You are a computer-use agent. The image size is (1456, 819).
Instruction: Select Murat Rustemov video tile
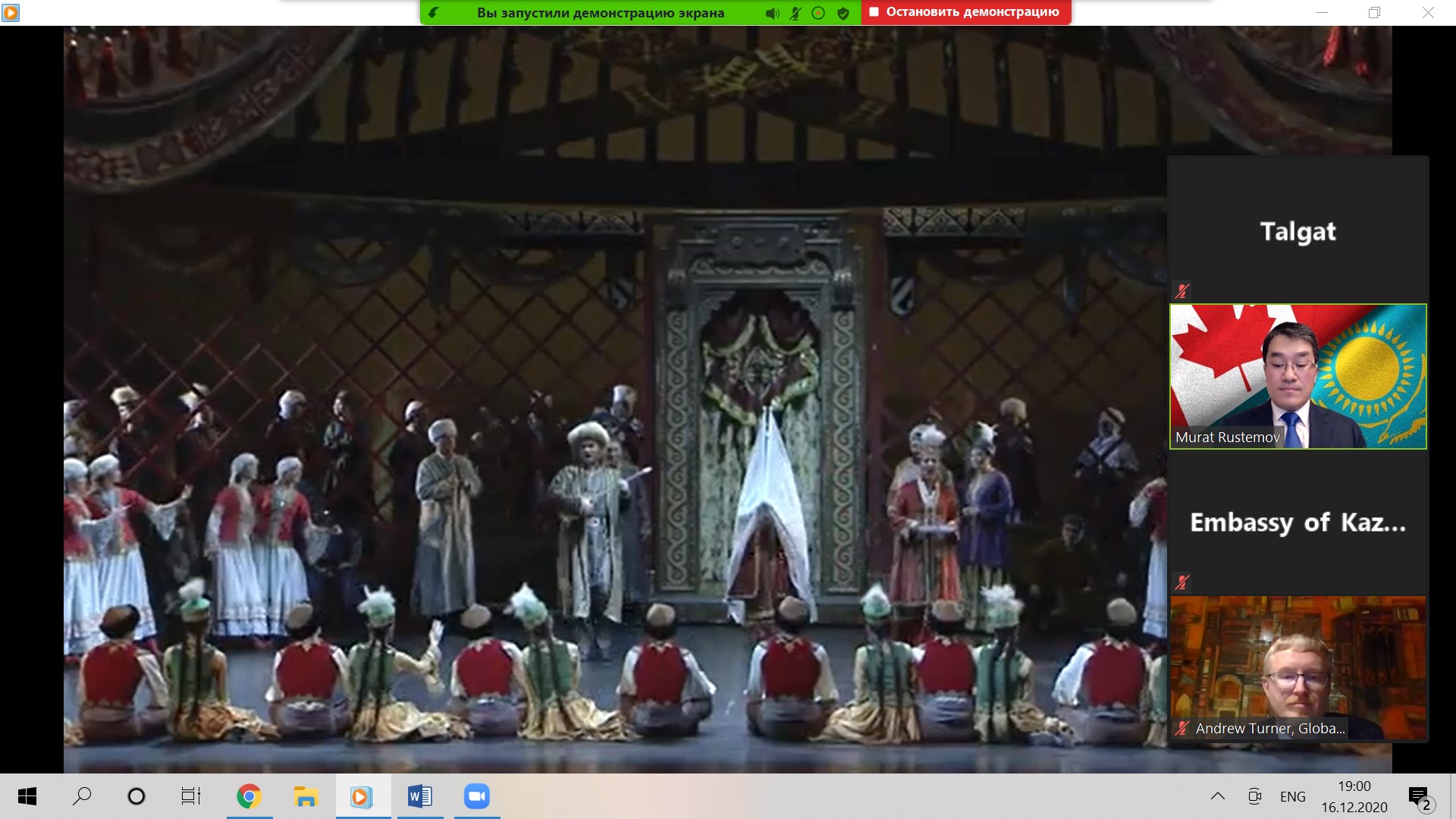pos(1298,376)
